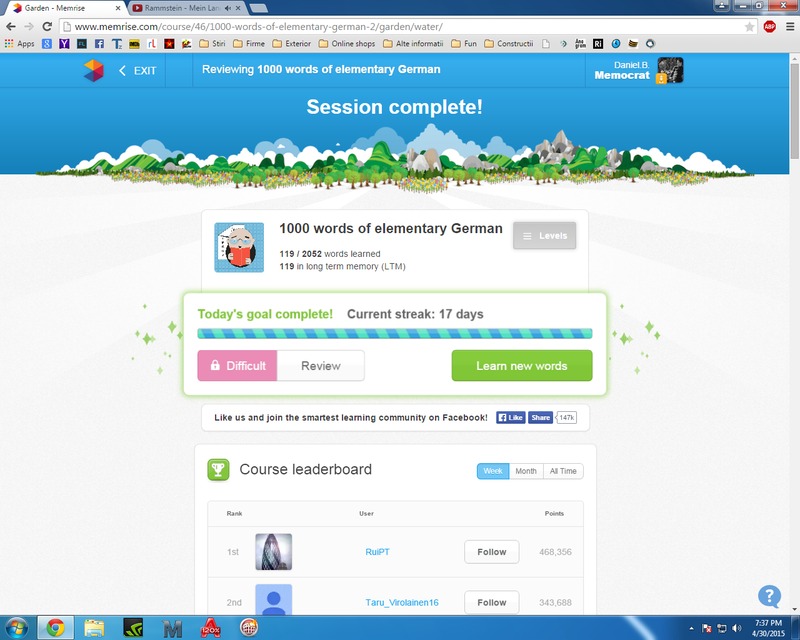Open locked Difficult words mode
Viewport: 800px width, 640px height.
coord(237,365)
